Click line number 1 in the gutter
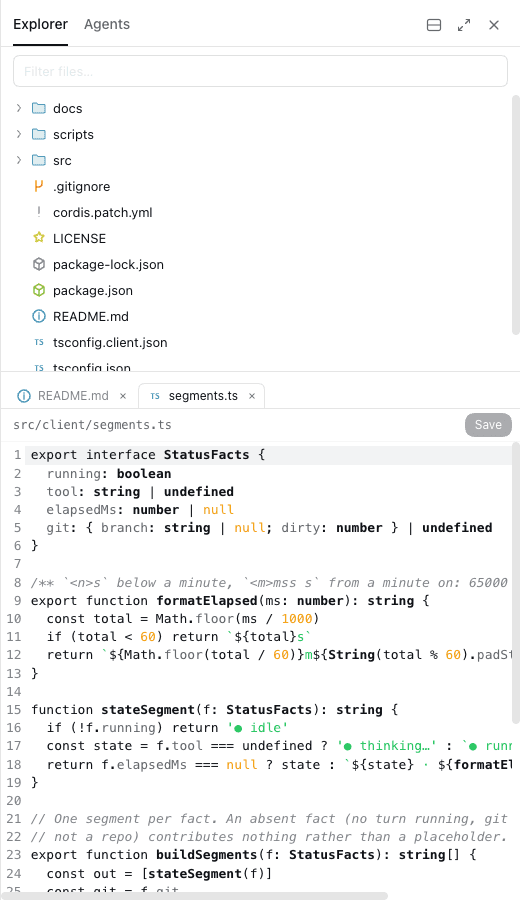Viewport: 520px width, 900px height. (x=17, y=455)
